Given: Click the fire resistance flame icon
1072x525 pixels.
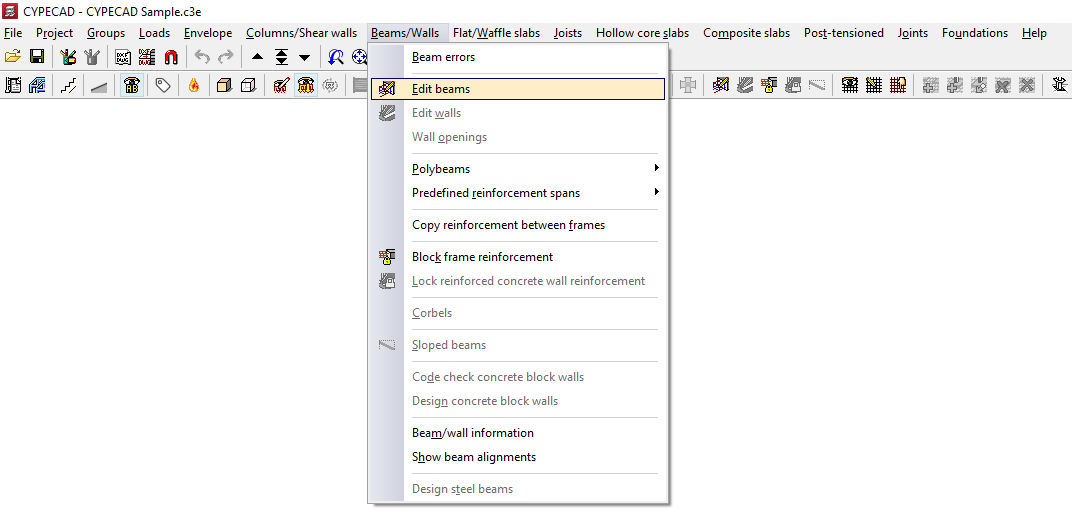Looking at the screenshot, I should coord(194,85).
